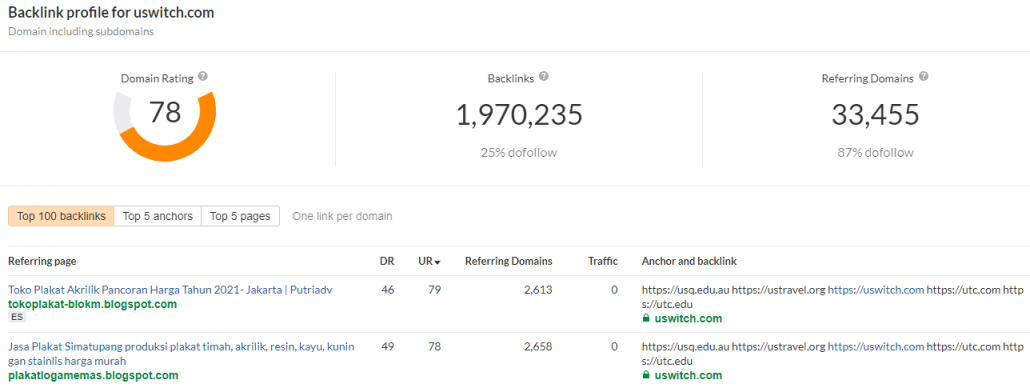The height and width of the screenshot is (388, 1030).
Task: Sort by the Referring Domains column header
Action: (508, 261)
